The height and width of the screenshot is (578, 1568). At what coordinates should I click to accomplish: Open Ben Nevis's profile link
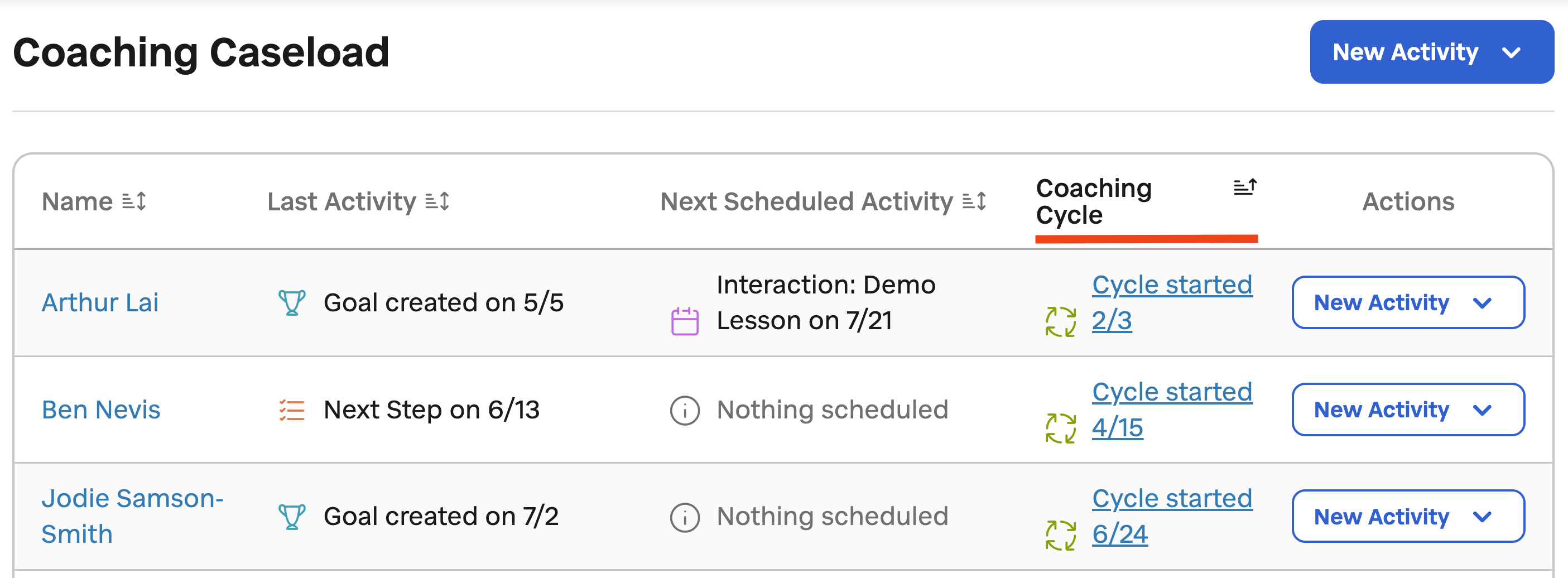[101, 410]
